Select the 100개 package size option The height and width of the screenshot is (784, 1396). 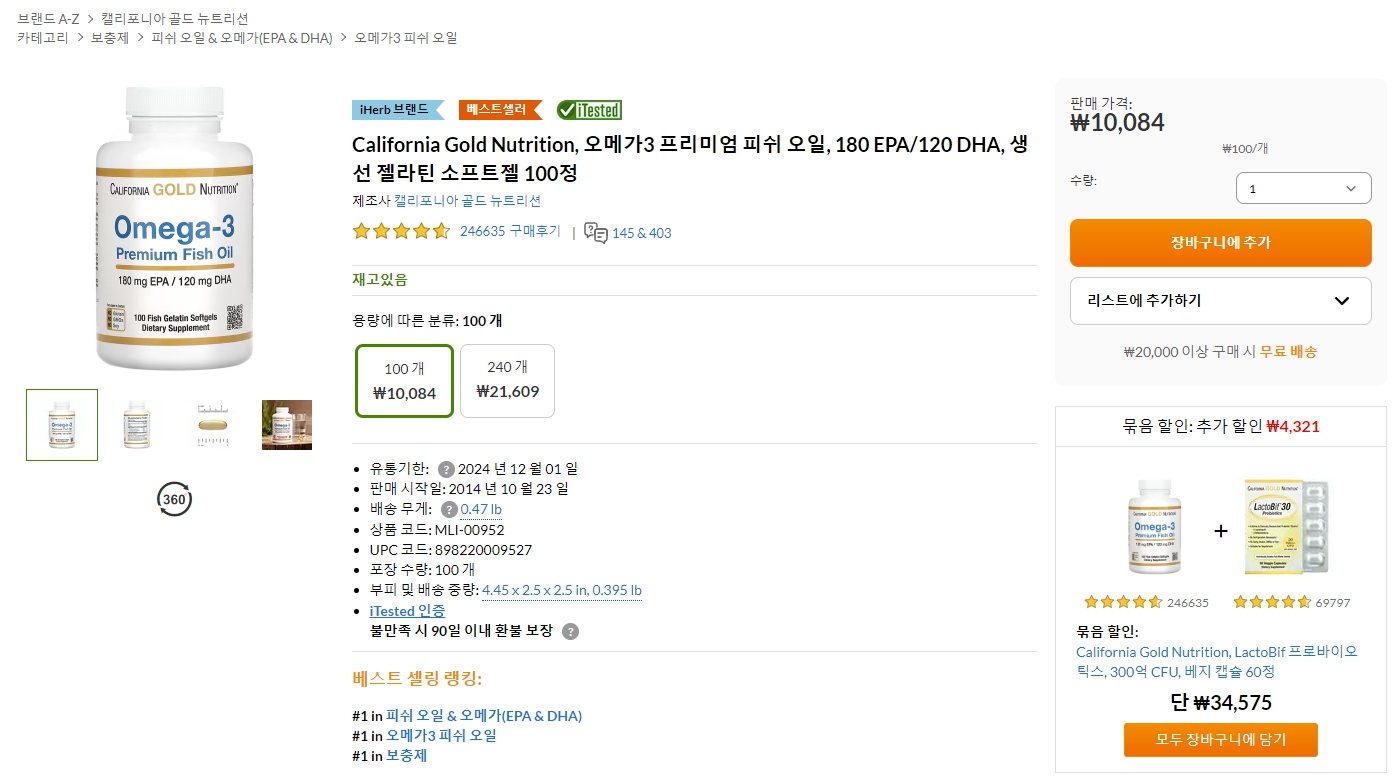point(404,380)
